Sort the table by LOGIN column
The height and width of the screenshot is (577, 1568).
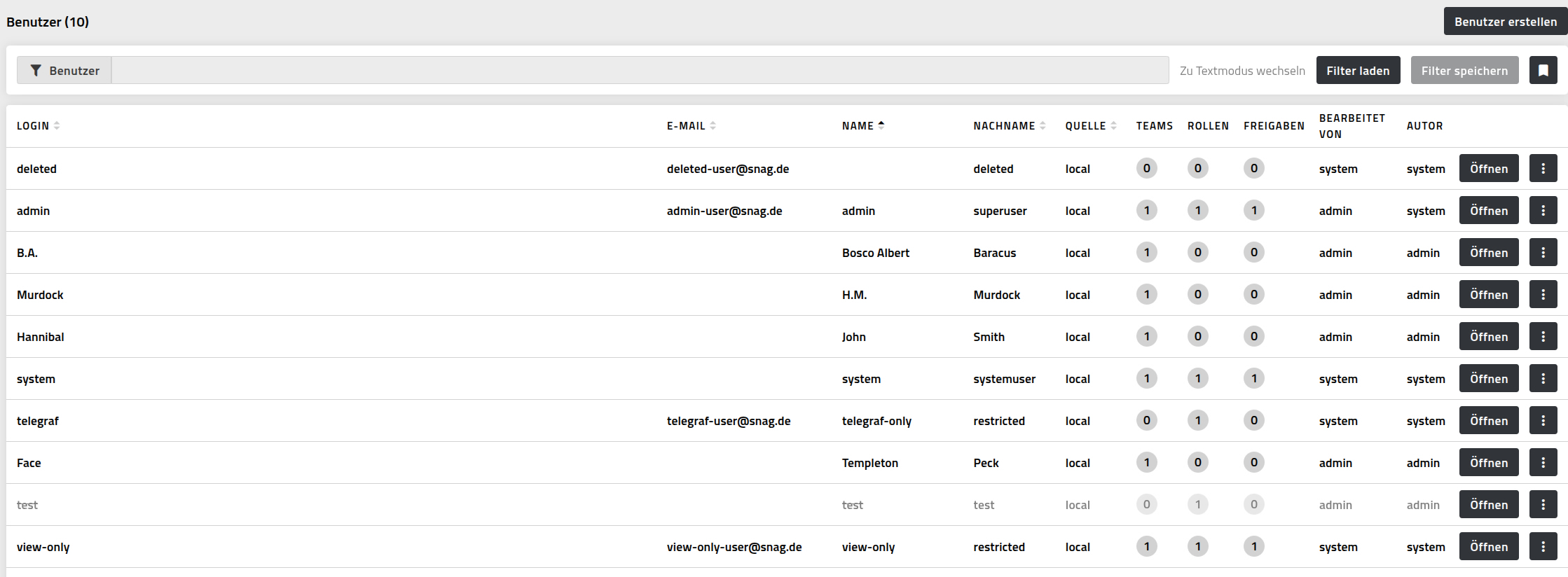tap(39, 126)
